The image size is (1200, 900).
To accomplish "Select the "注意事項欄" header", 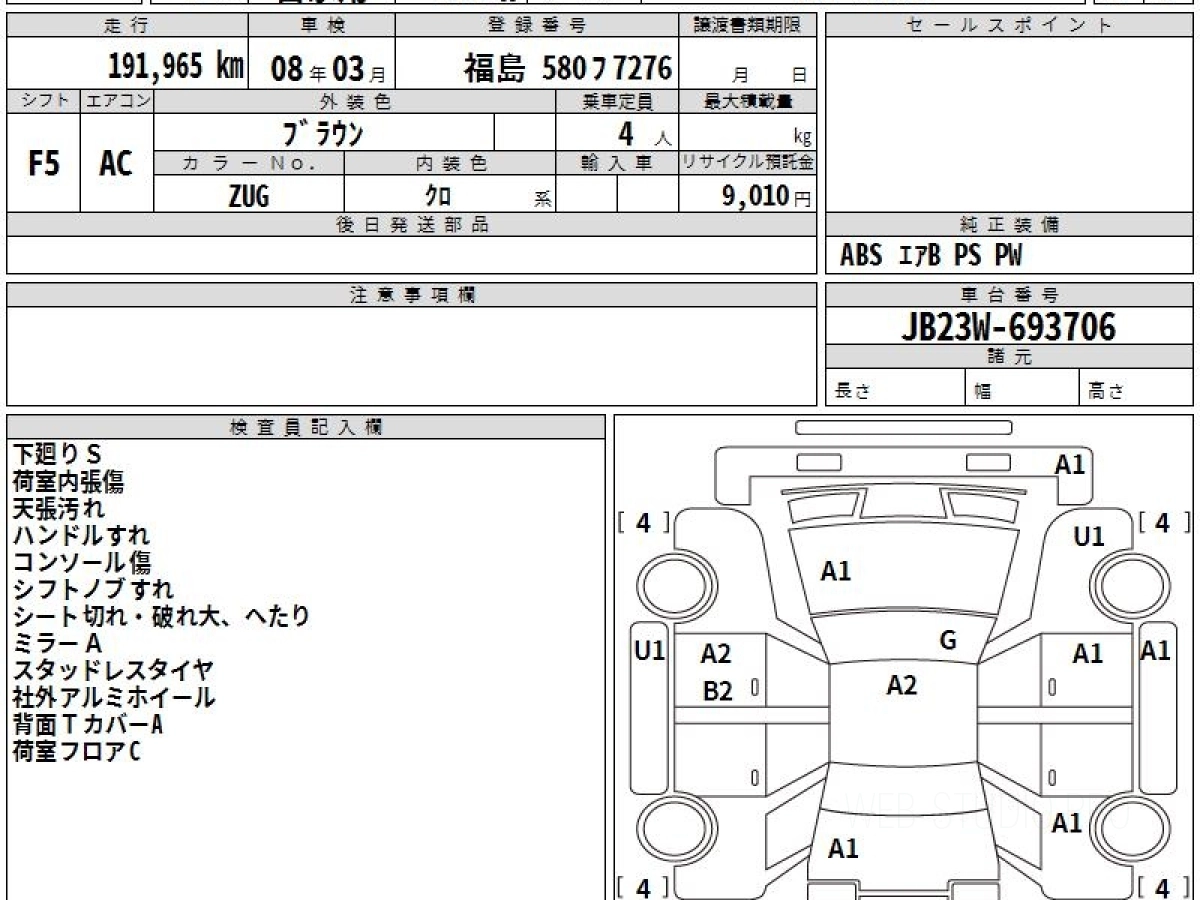I will click(412, 295).
